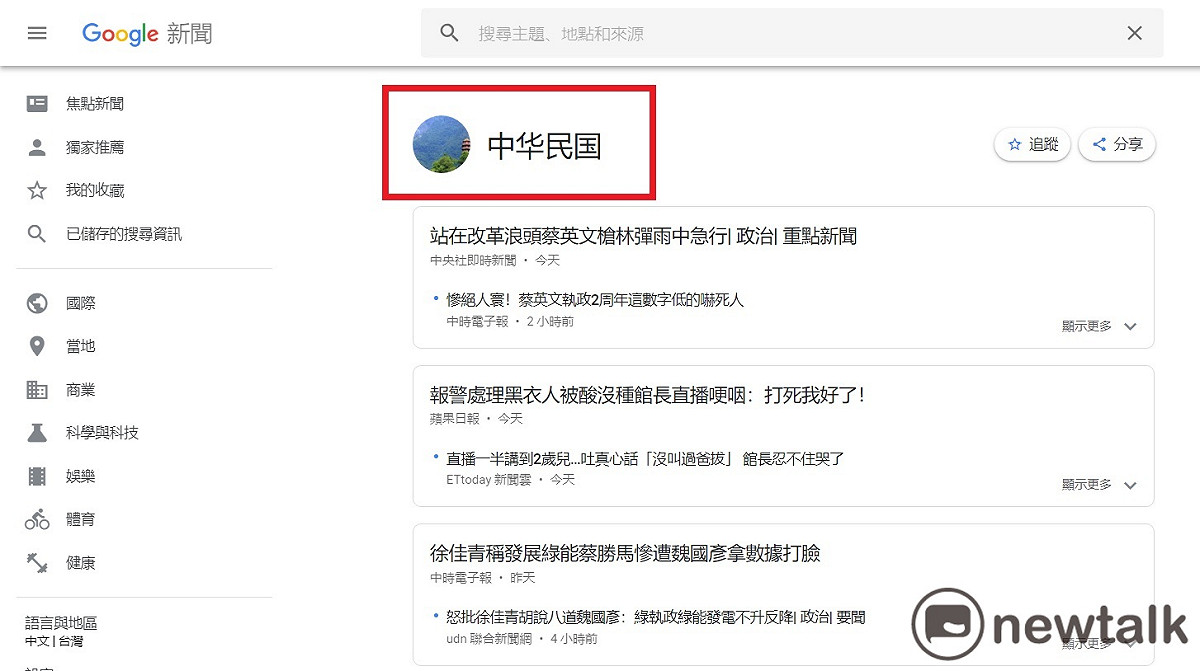The height and width of the screenshot is (671, 1200).
Task: Click the 獨家推薦 person icon
Action: pyautogui.click(x=37, y=147)
